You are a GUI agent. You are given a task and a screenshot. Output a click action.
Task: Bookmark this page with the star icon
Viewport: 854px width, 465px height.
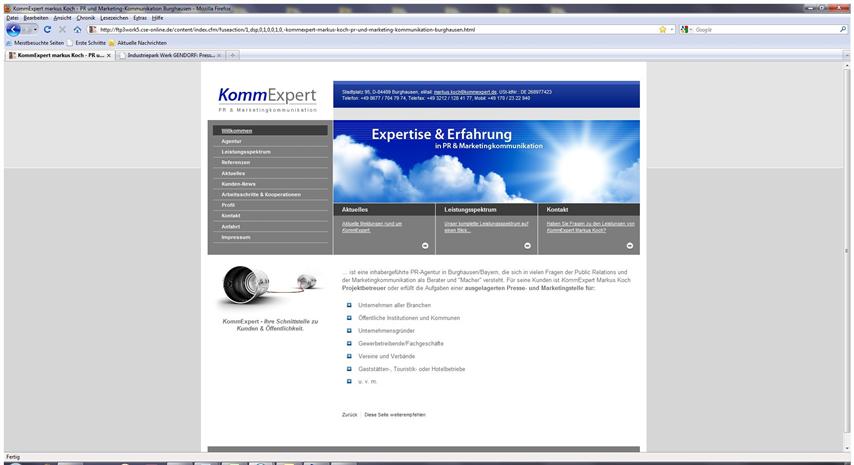tap(662, 29)
